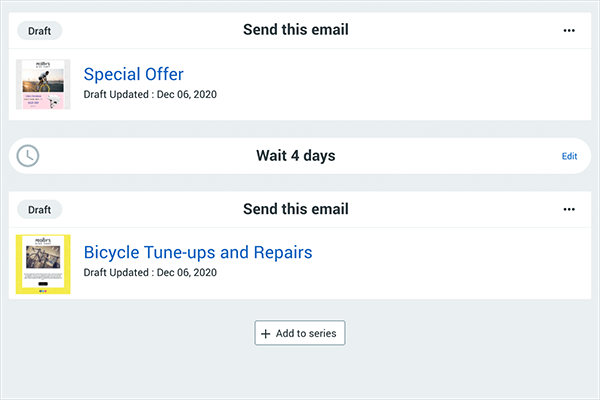Click the clock icon on the wait step
This screenshot has height=400, width=600.
28,156
